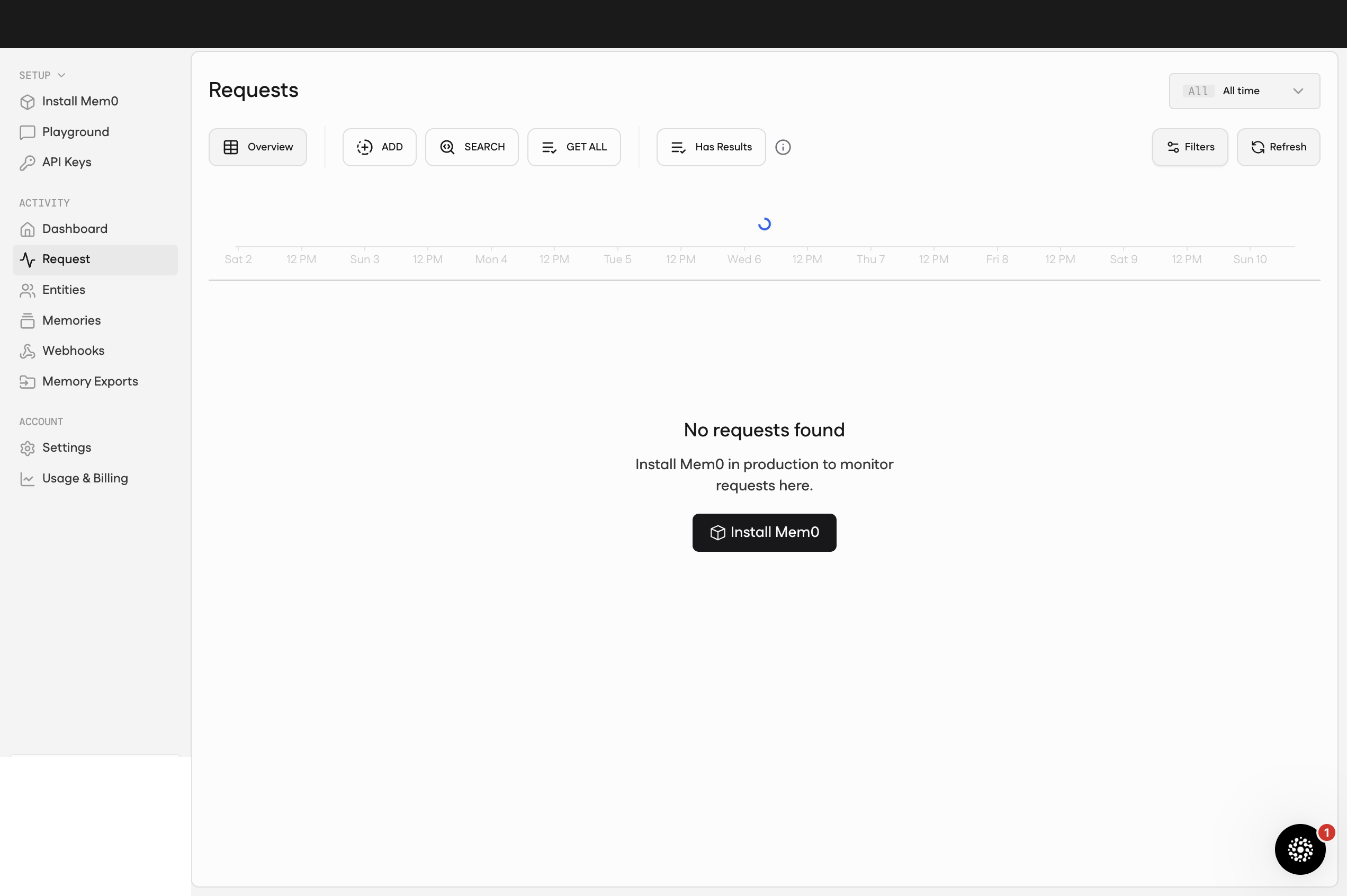Click the Webhooks icon
This screenshot has height=896, width=1347.
click(28, 351)
